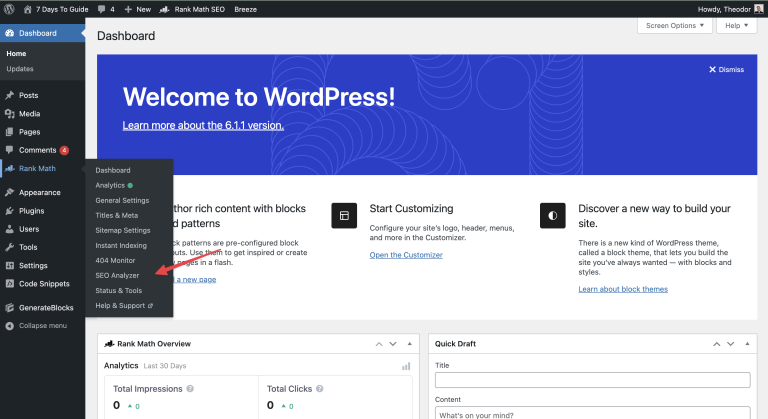Screen dimensions: 768x419
Task: Click the Code Snippets scissors icon
Action: [x=9, y=283]
